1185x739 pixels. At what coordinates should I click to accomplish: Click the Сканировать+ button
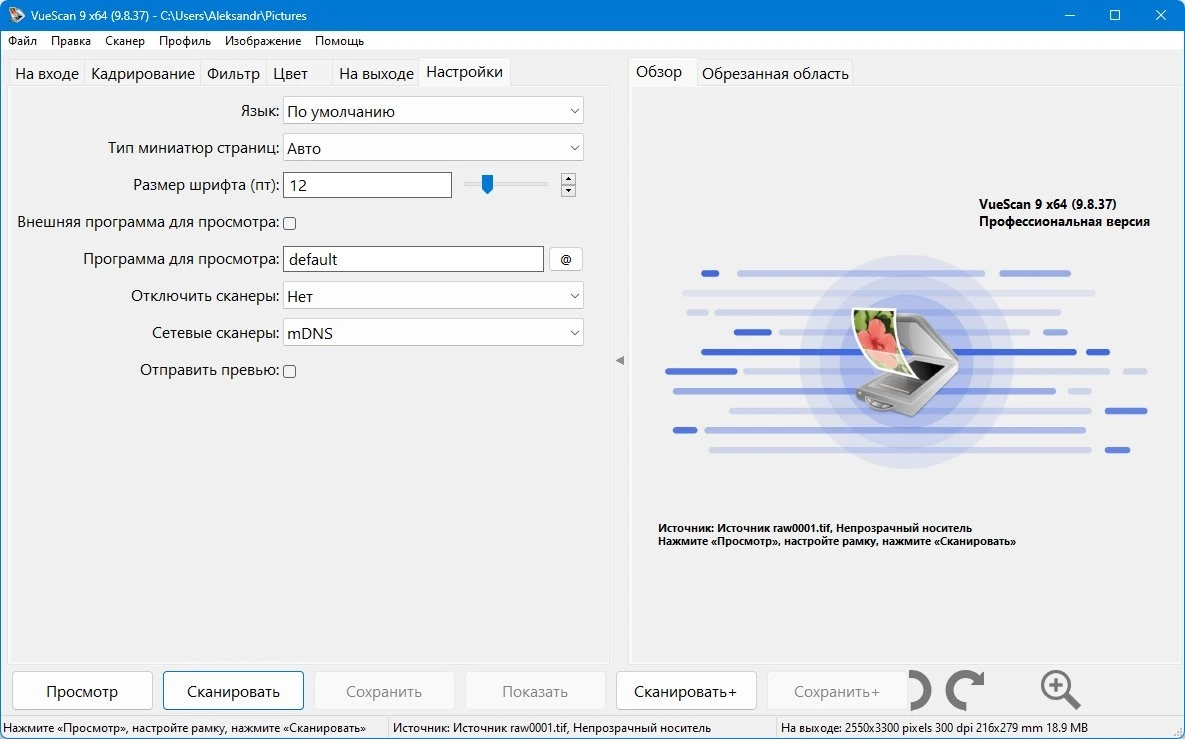click(685, 691)
